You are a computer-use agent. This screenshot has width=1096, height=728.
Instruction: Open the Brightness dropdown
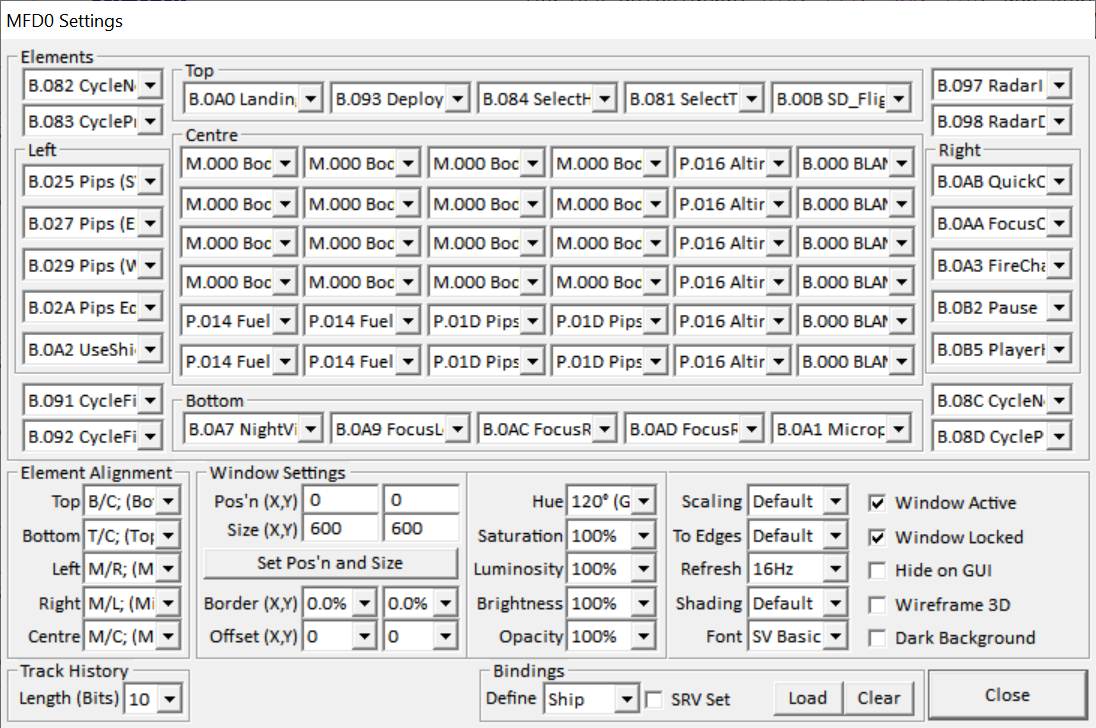click(x=611, y=604)
